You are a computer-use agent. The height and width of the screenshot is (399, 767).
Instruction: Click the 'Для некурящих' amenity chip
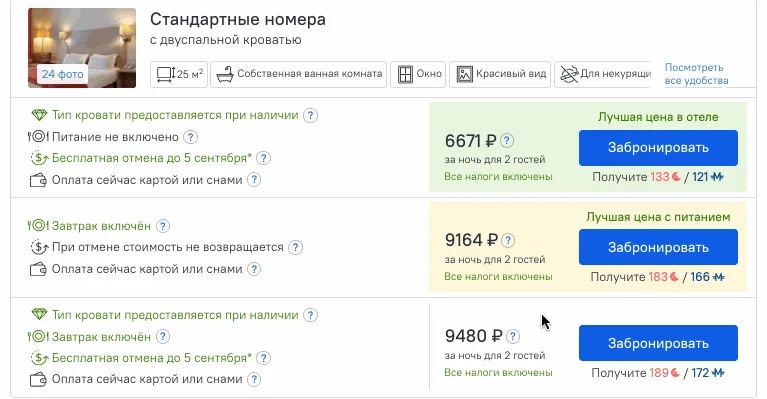603,74
